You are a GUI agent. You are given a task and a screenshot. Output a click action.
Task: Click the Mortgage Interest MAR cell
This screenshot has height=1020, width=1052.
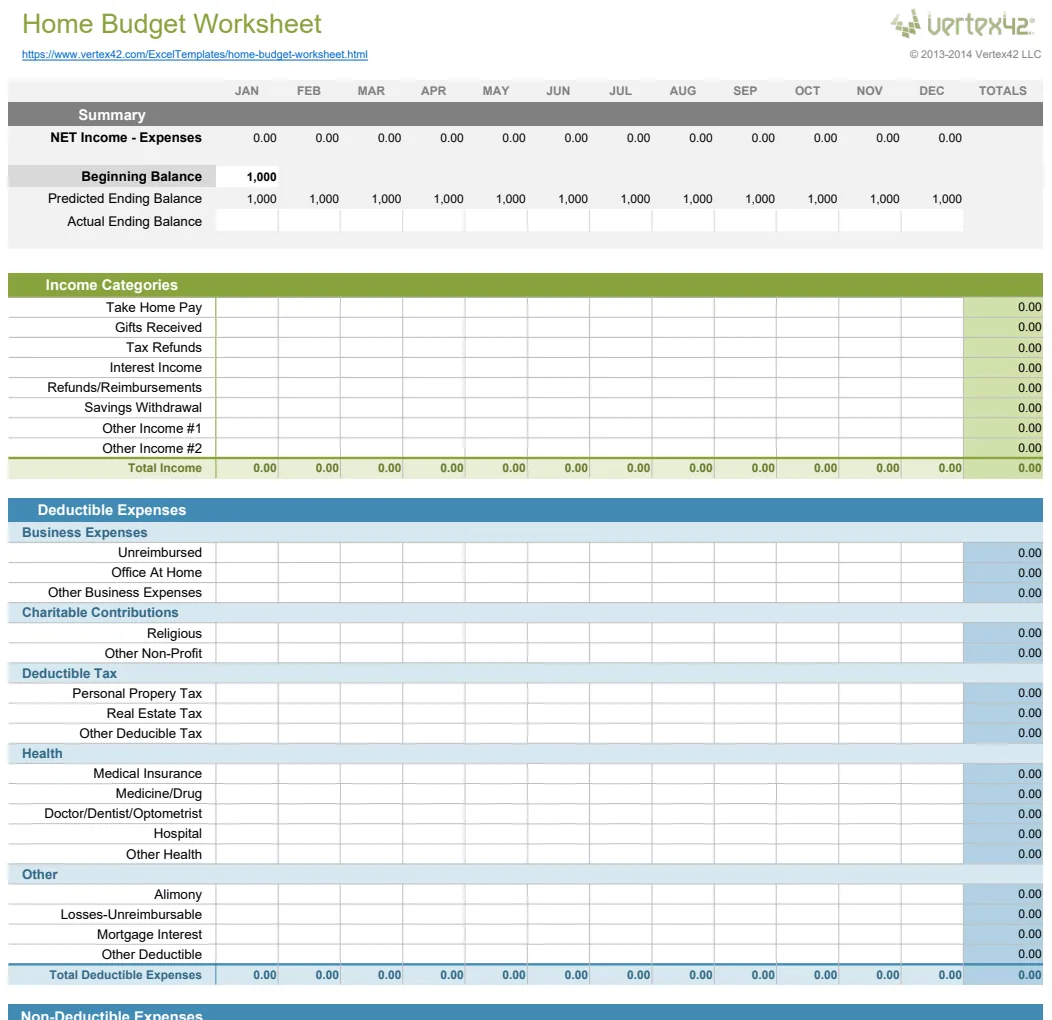[372, 934]
